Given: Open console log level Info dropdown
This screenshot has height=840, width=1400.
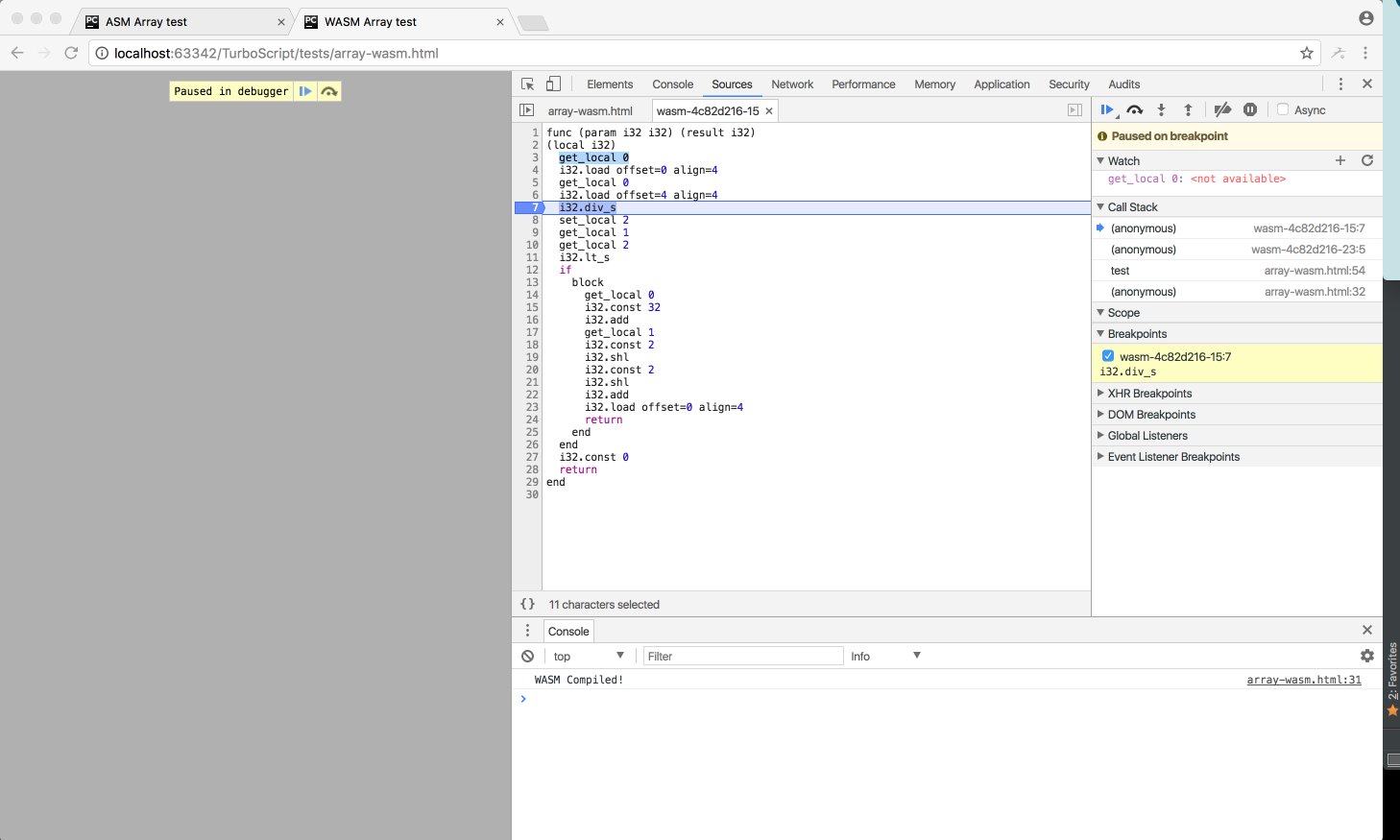Looking at the screenshot, I should coord(885,656).
